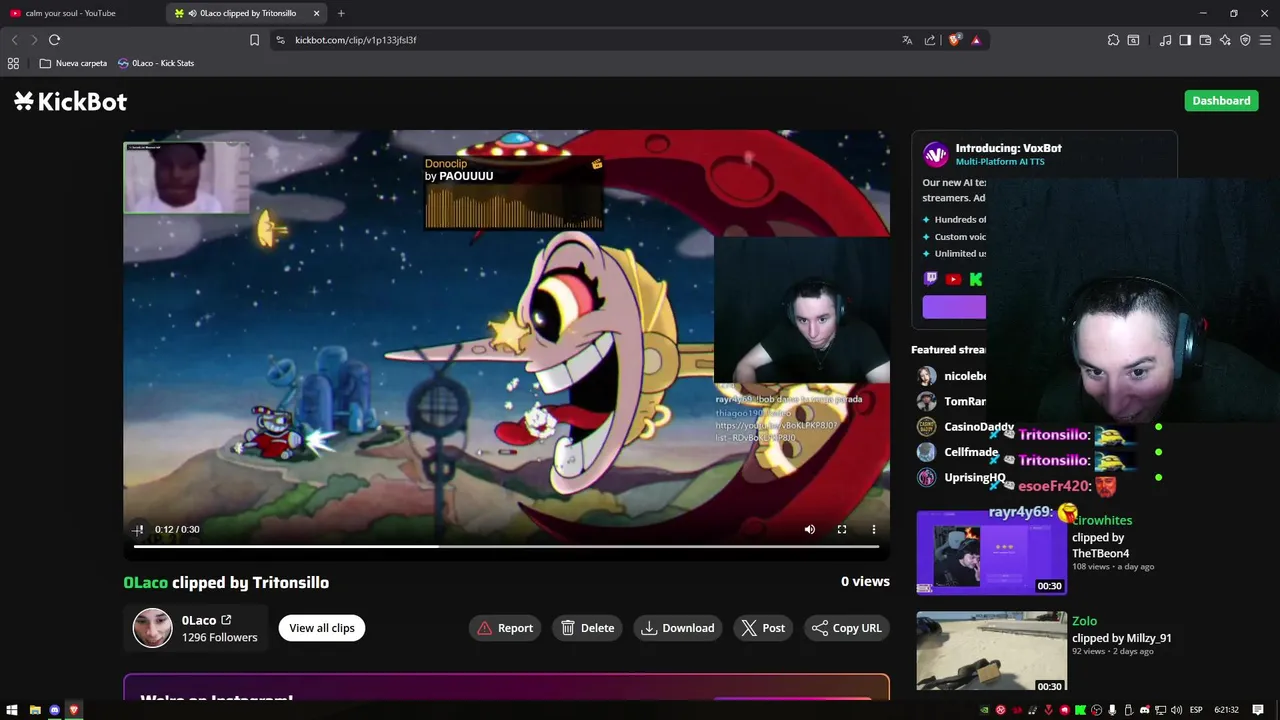Open browser extensions puzzle icon

1113,40
